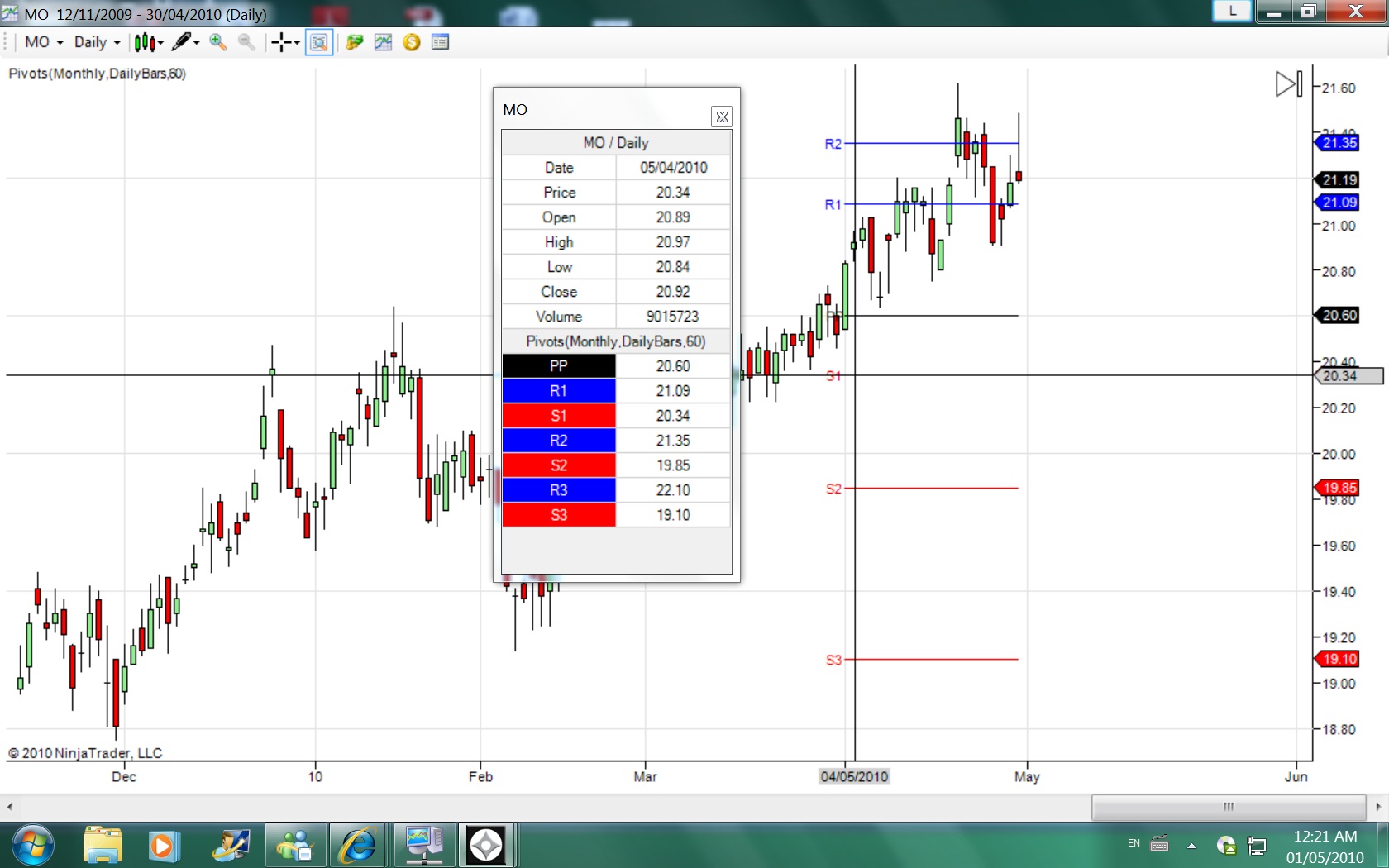Viewport: 1389px width, 868px height.
Task: Switch to NinjaTrader taskbar button
Action: [x=486, y=845]
